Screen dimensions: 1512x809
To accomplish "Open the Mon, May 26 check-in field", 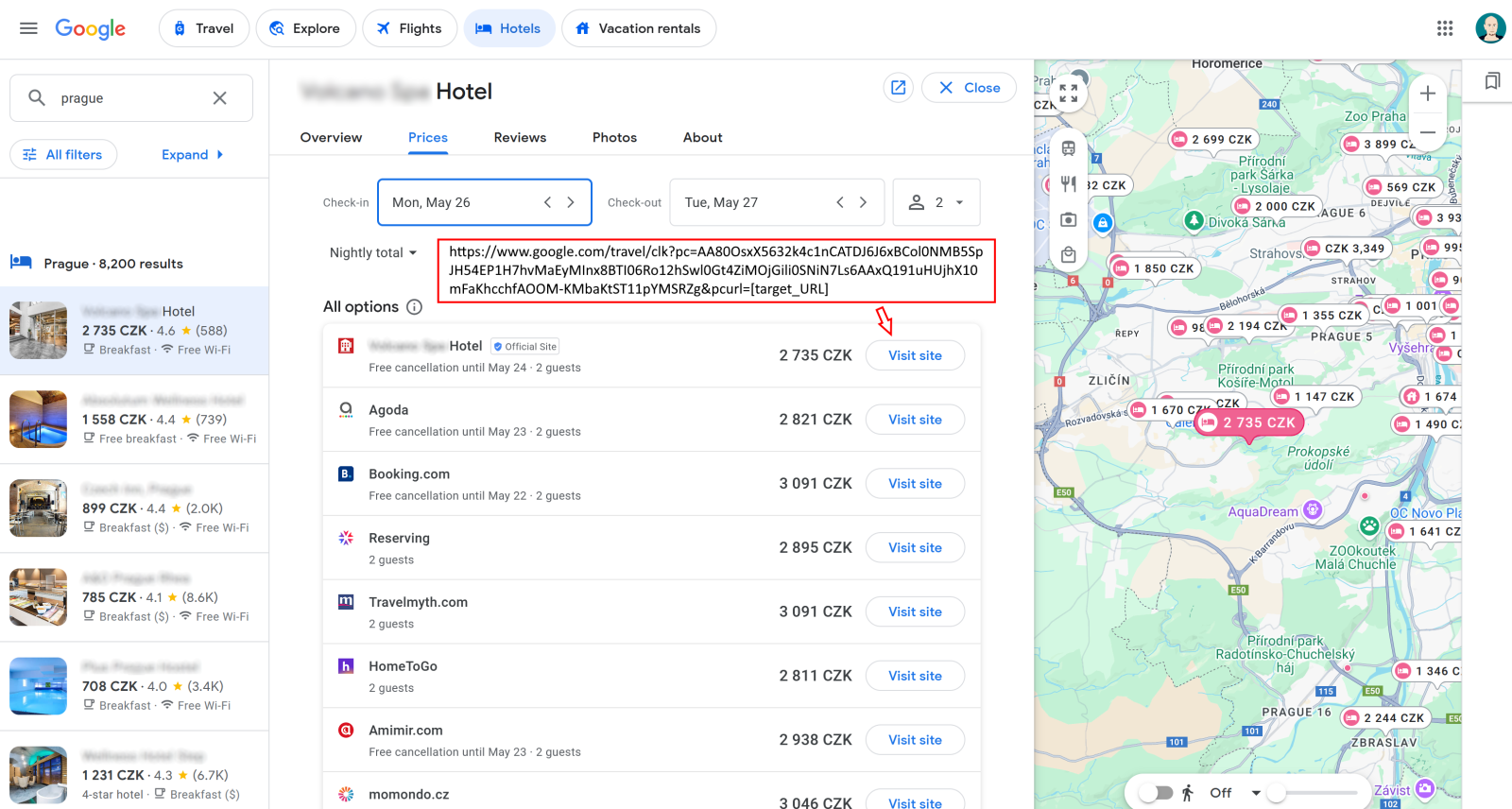I will pos(485,202).
